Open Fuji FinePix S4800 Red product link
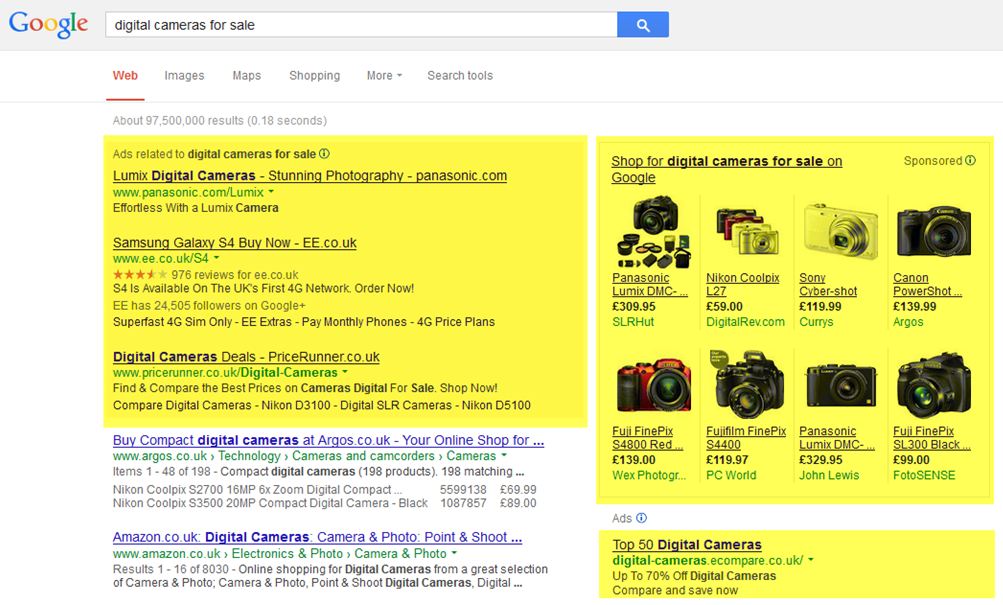 (647, 438)
